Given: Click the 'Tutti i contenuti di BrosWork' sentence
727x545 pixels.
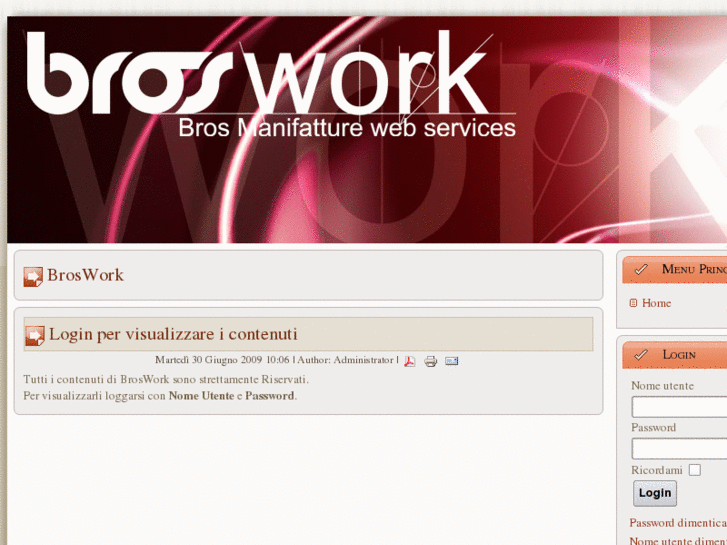Looking at the screenshot, I should pyautogui.click(x=166, y=379).
